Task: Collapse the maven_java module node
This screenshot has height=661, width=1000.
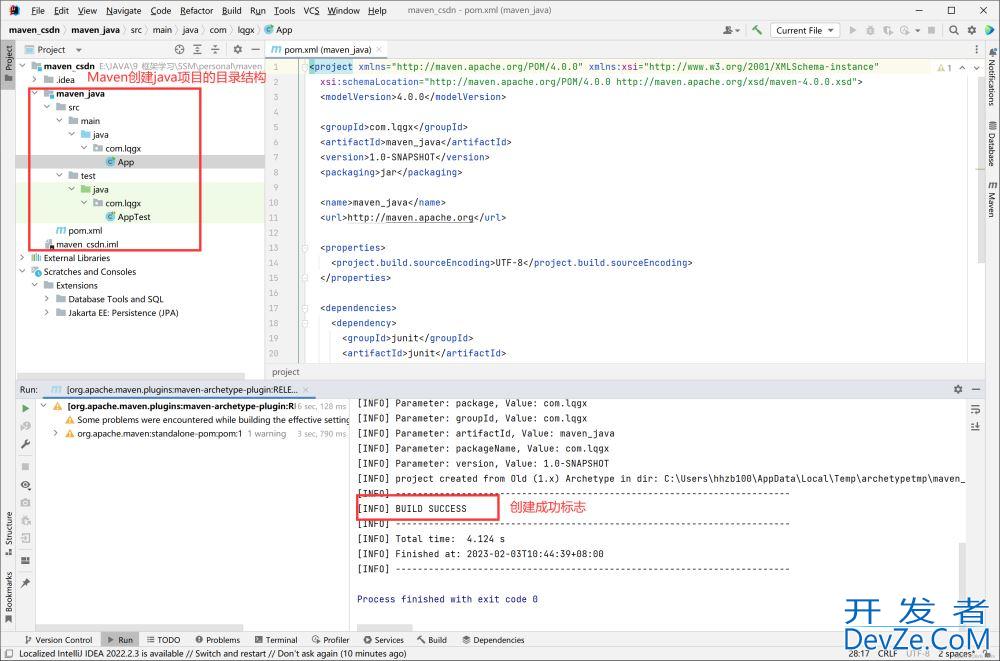Action: 35,93
